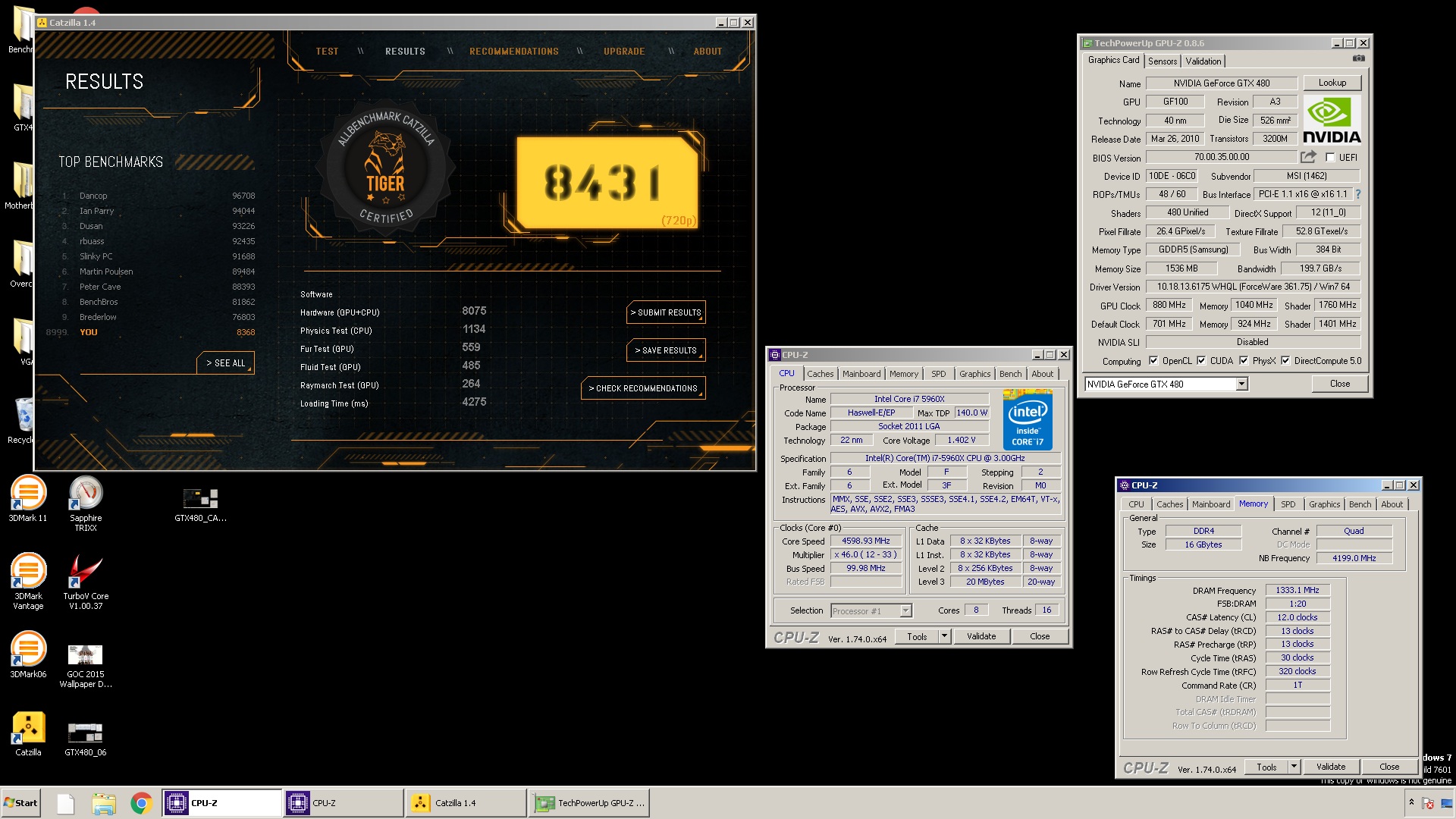The height and width of the screenshot is (819, 1456).
Task: Open RECOMMENDATIONS in Catzilla navigation
Action: (514, 52)
